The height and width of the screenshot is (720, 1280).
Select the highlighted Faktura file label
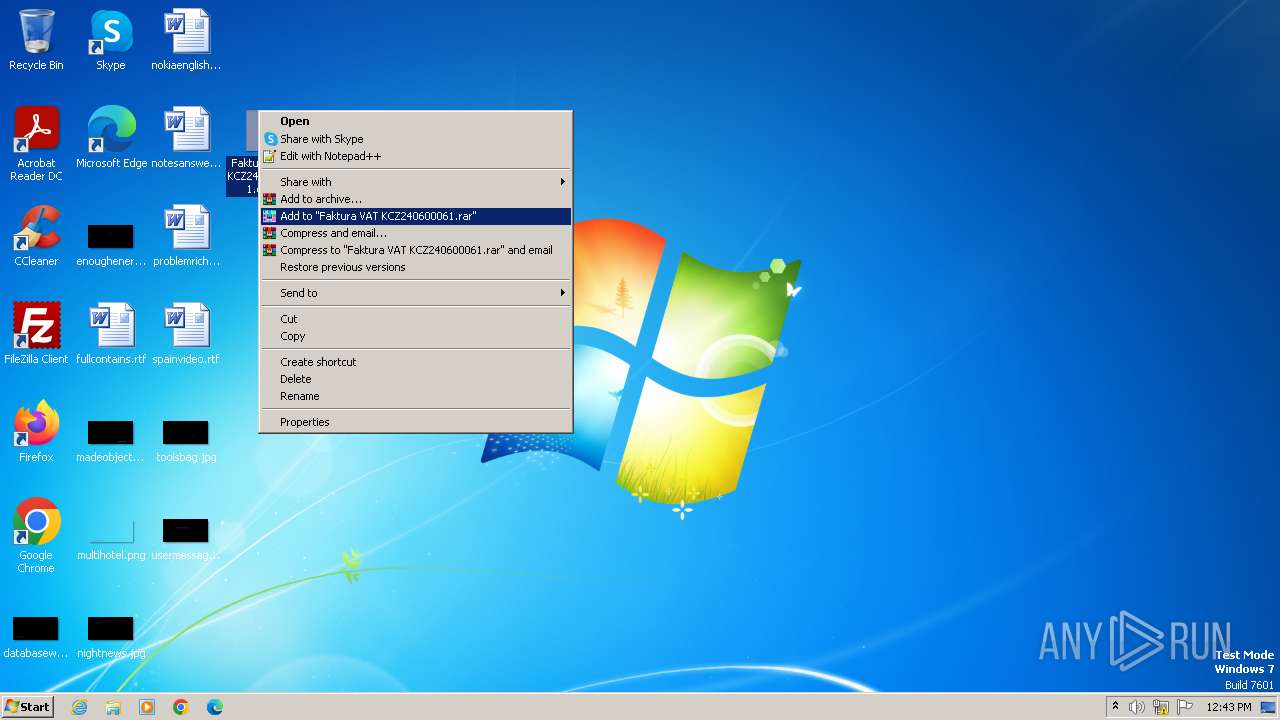(x=243, y=176)
